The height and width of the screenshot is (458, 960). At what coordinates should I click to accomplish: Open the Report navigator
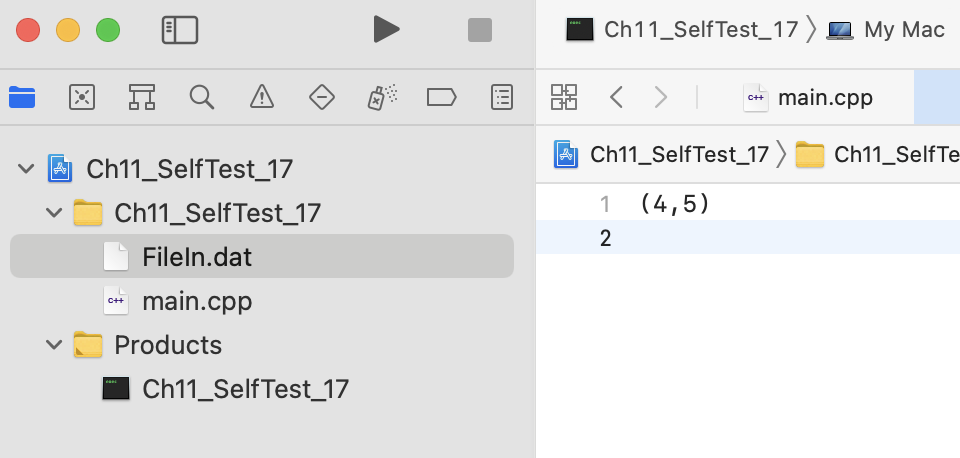(502, 97)
